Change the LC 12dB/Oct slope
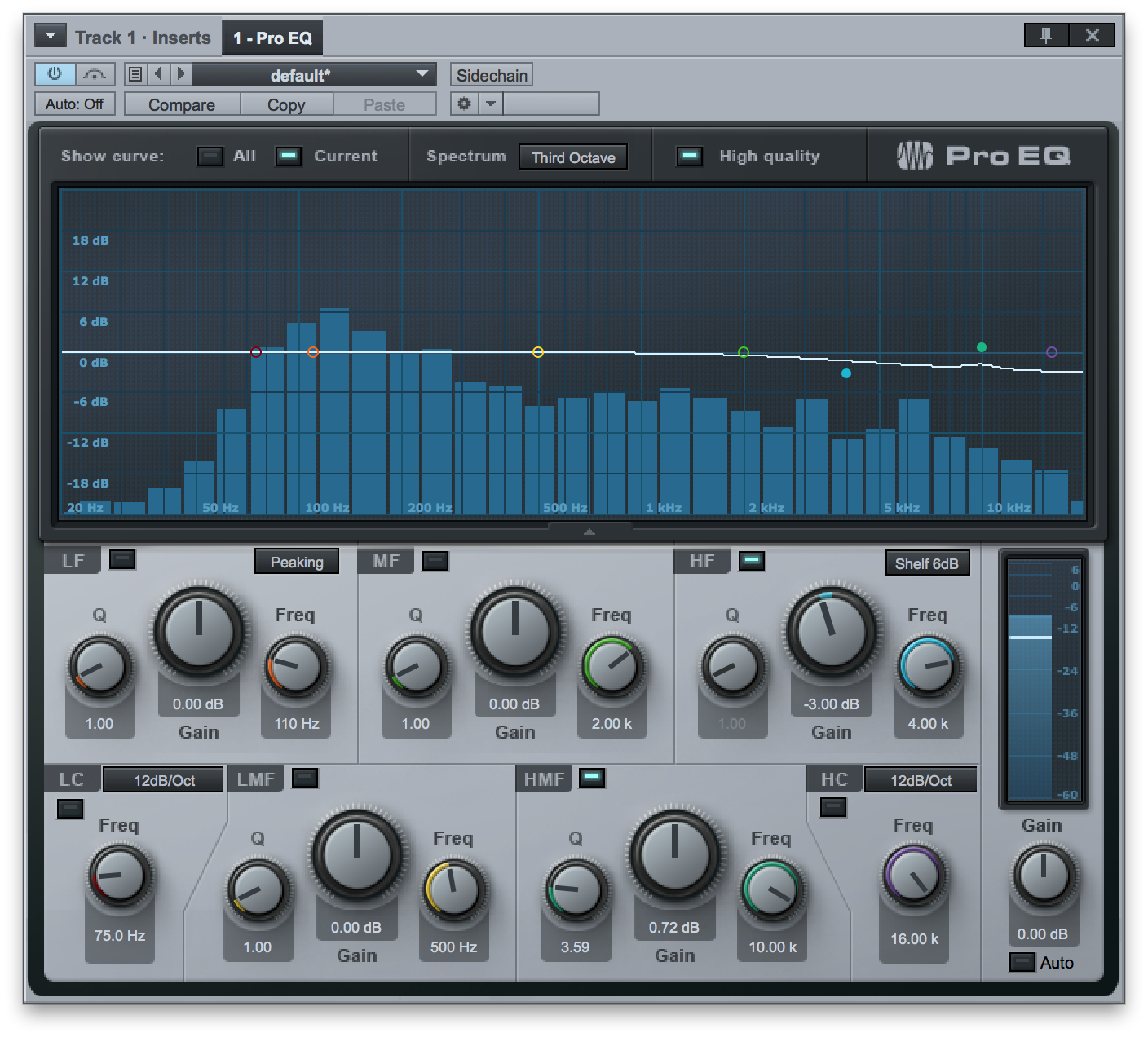Viewport: 1148px width, 1037px height. (x=164, y=780)
